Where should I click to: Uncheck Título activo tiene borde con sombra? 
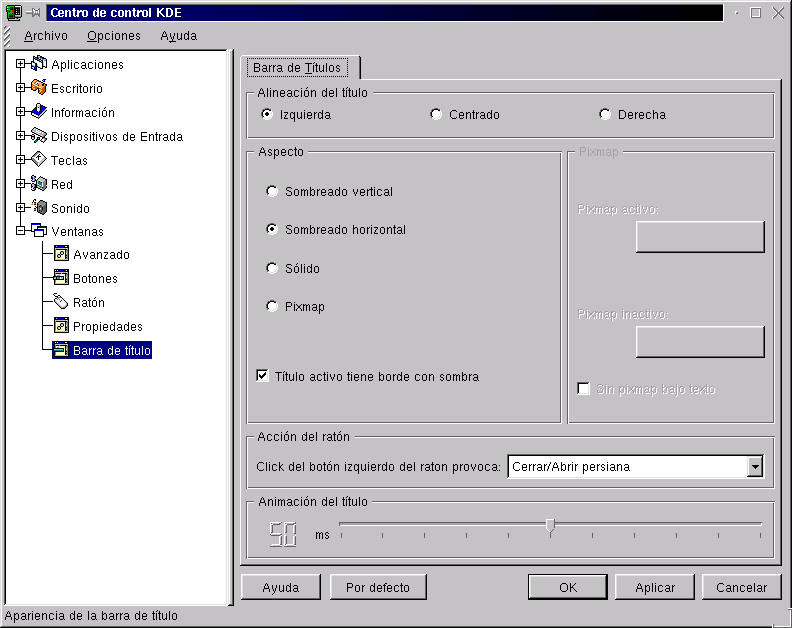pos(263,377)
